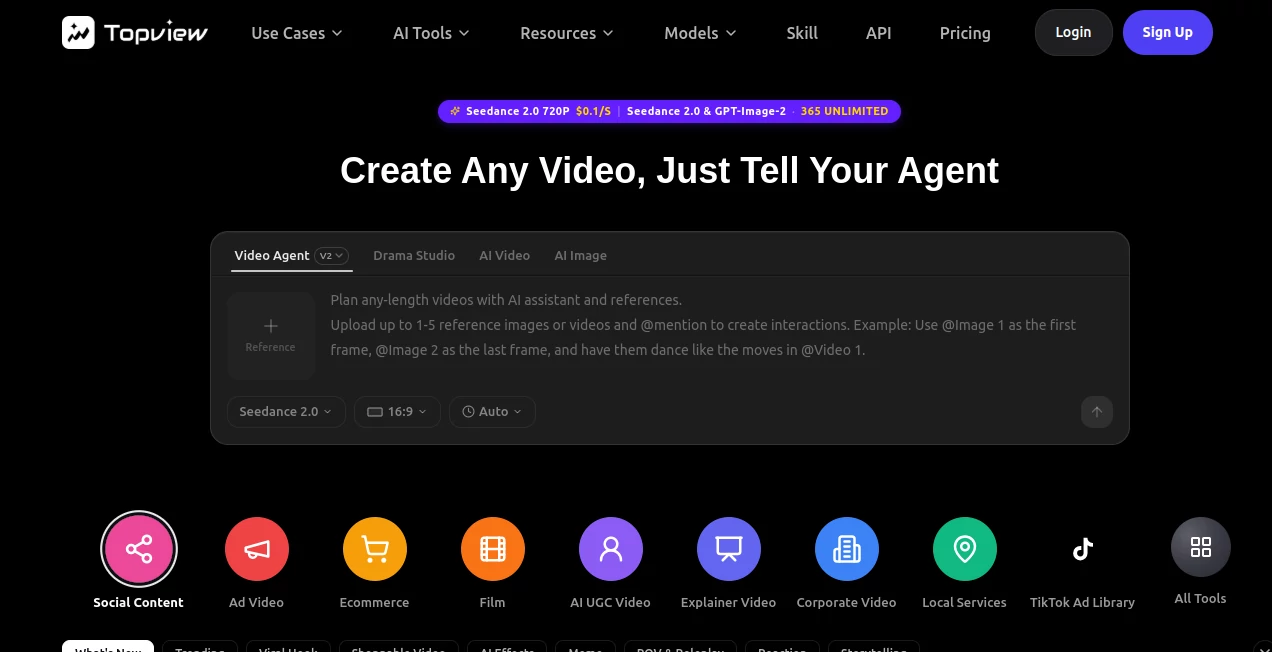Image resolution: width=1272 pixels, height=652 pixels.
Task: Open the All Tools grid icon
Action: [1201, 547]
